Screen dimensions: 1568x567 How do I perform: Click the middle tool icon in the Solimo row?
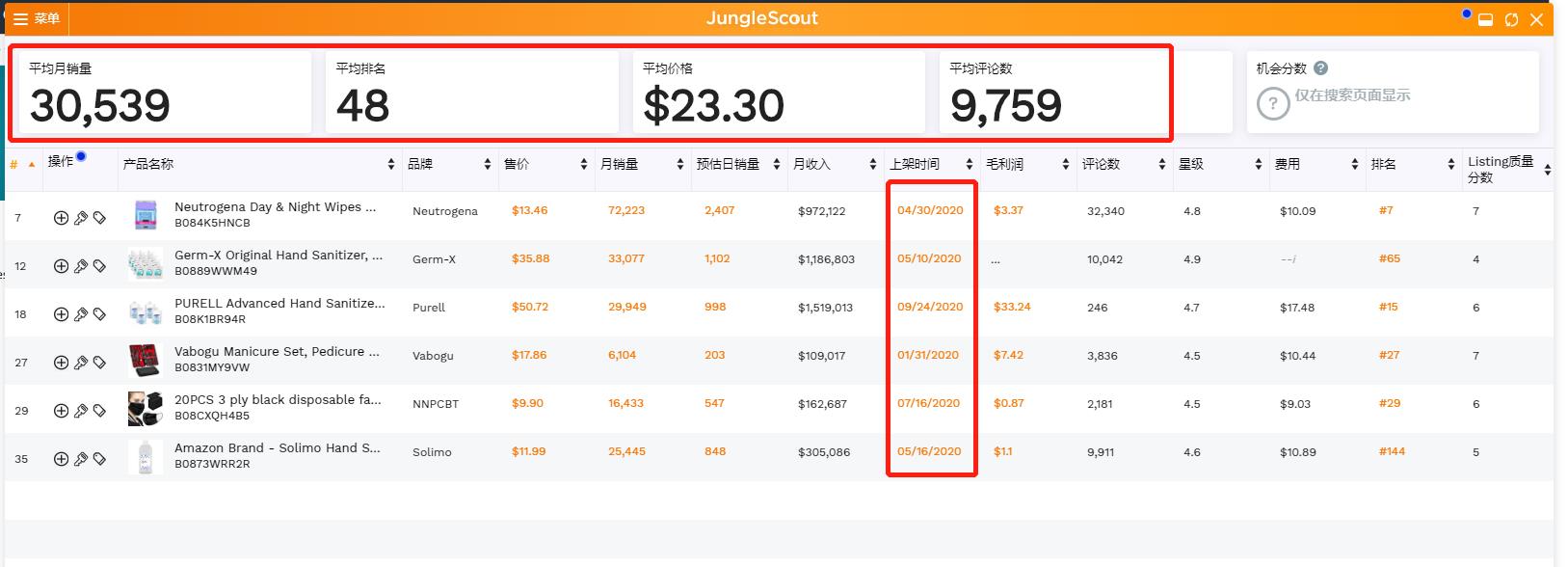point(81,459)
